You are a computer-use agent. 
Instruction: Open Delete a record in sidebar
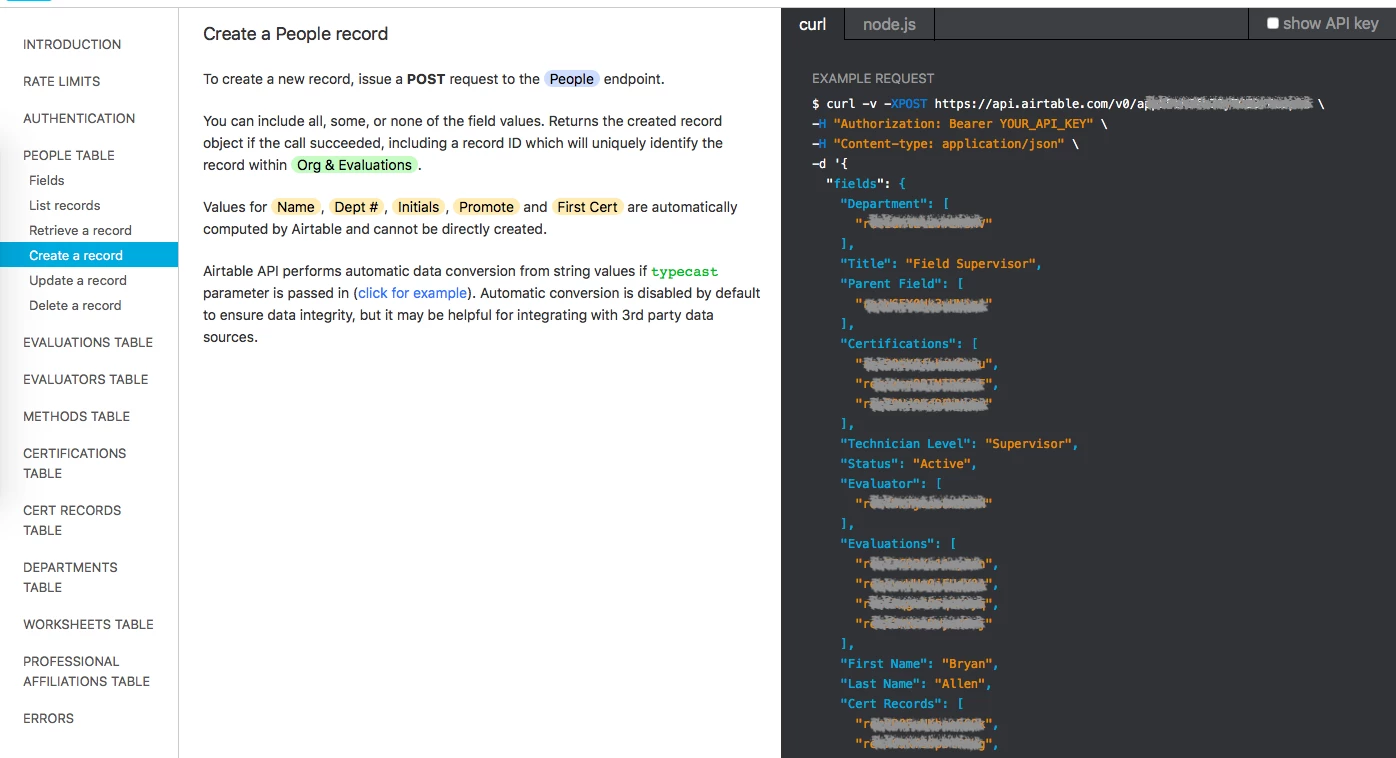(75, 305)
